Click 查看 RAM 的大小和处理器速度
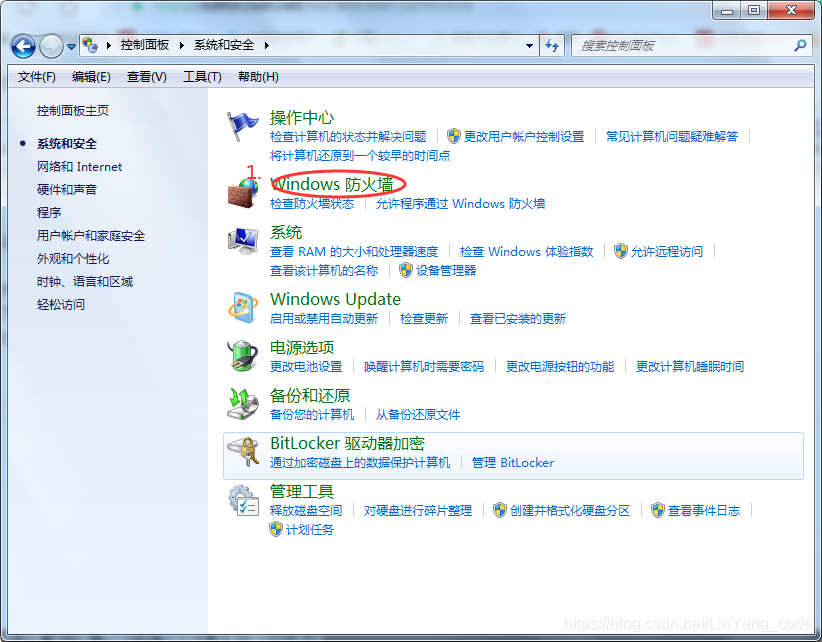Image resolution: width=822 pixels, height=642 pixels. [x=354, y=252]
